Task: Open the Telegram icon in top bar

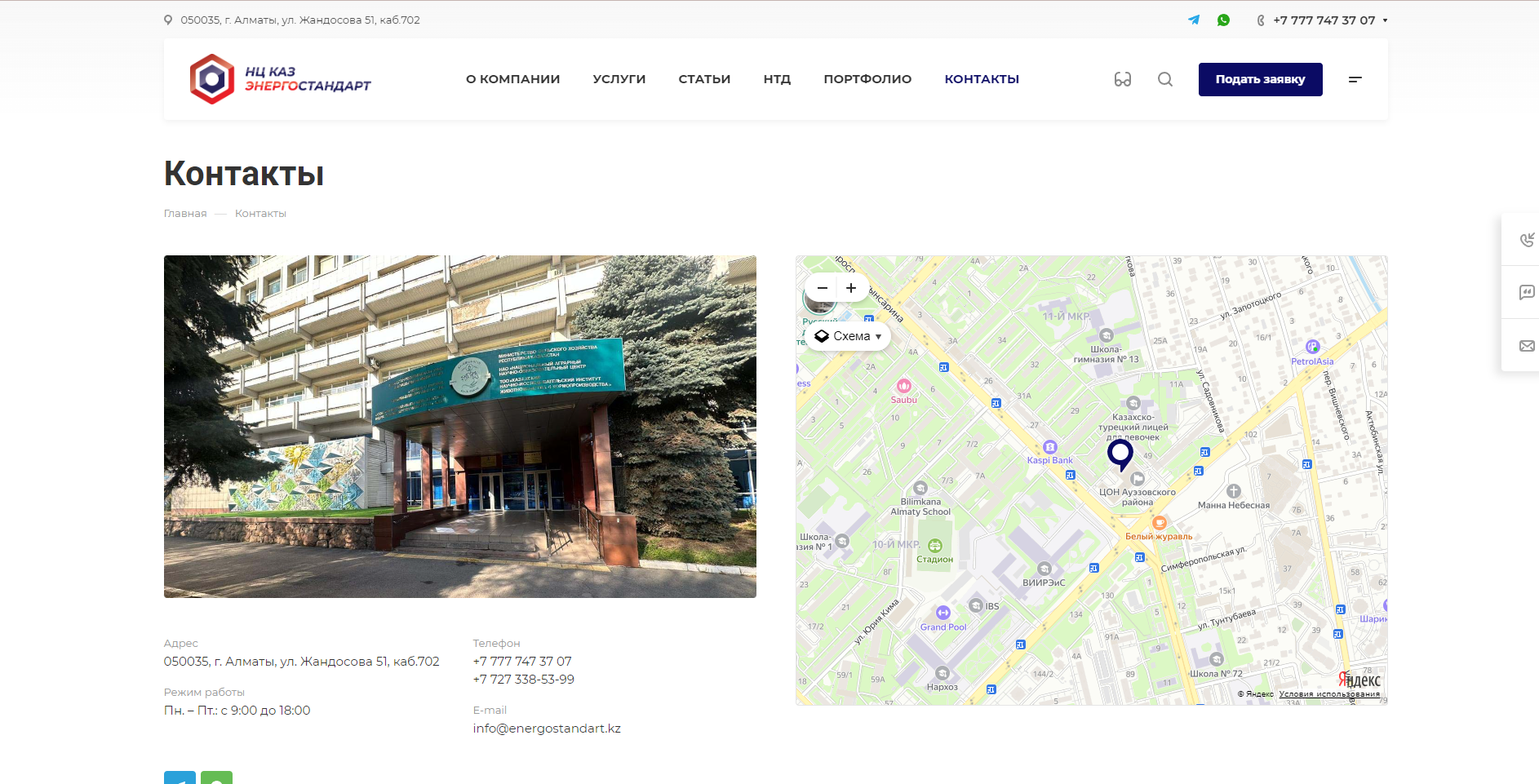Action: coord(1194,20)
